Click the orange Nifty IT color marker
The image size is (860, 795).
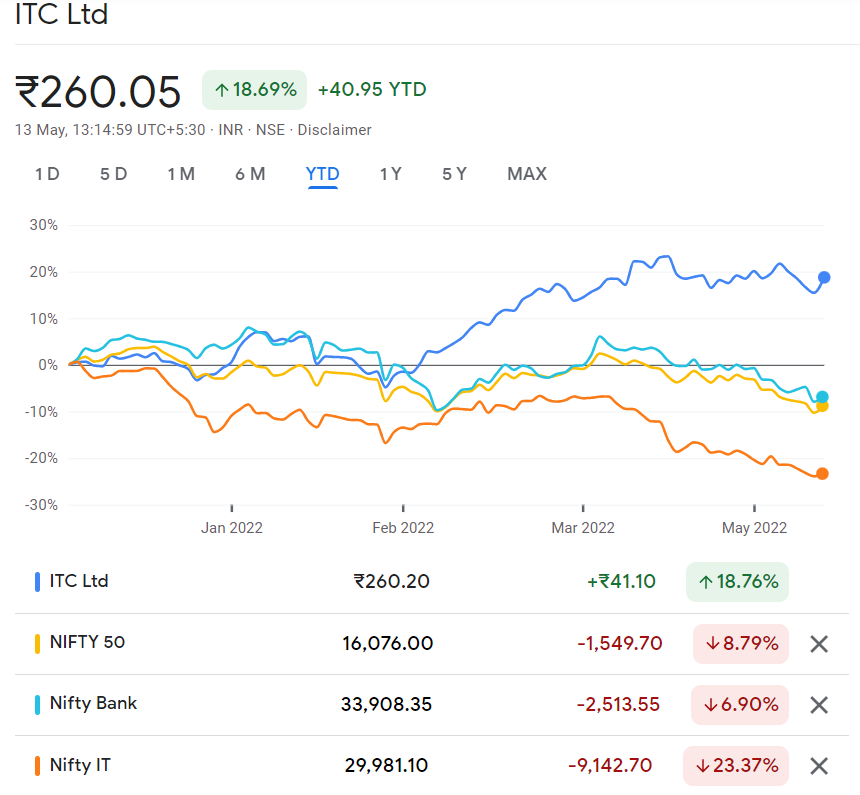tap(37, 765)
